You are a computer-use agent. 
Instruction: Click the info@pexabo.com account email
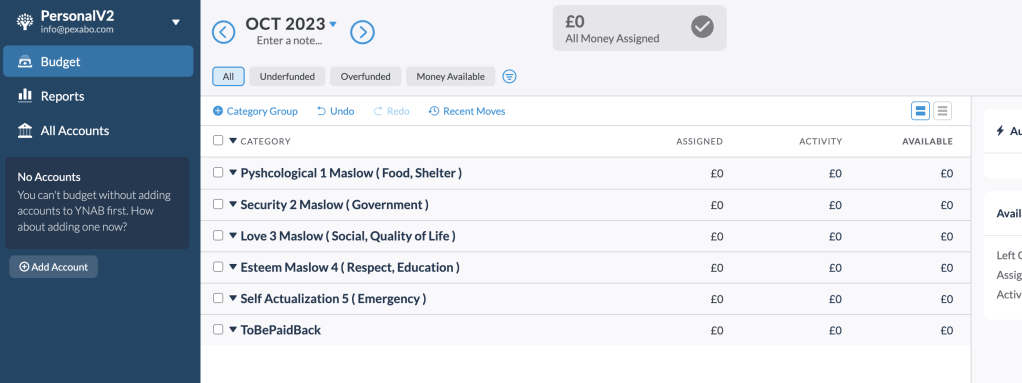[x=77, y=29]
